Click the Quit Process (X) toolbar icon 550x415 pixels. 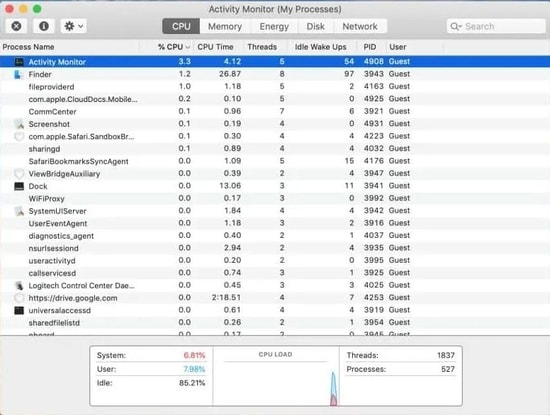tap(16, 26)
